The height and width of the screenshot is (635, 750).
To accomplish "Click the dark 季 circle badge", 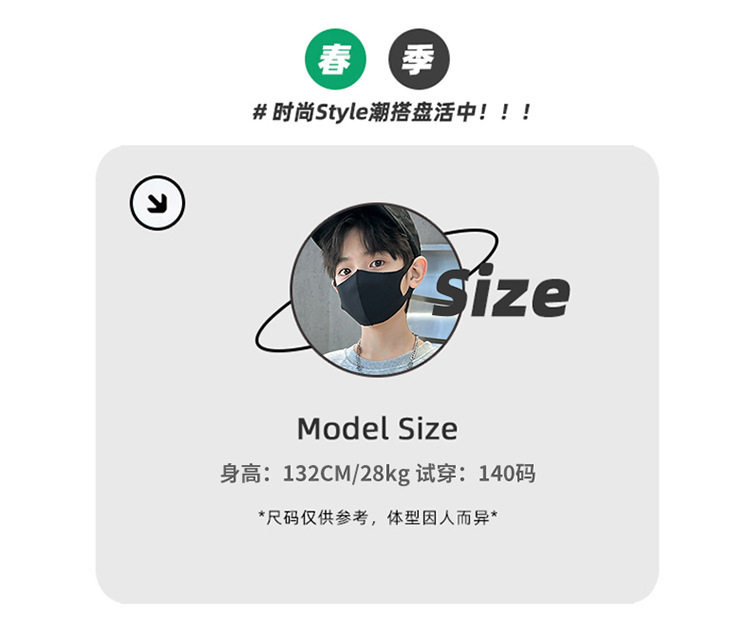I will [x=419, y=59].
